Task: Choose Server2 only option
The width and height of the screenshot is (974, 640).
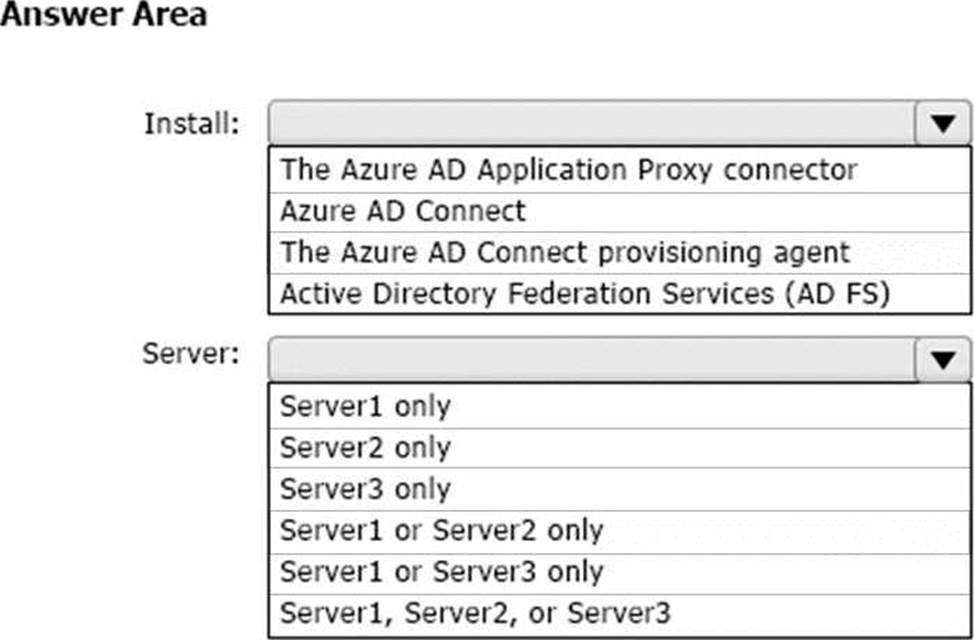Action: coord(619,448)
